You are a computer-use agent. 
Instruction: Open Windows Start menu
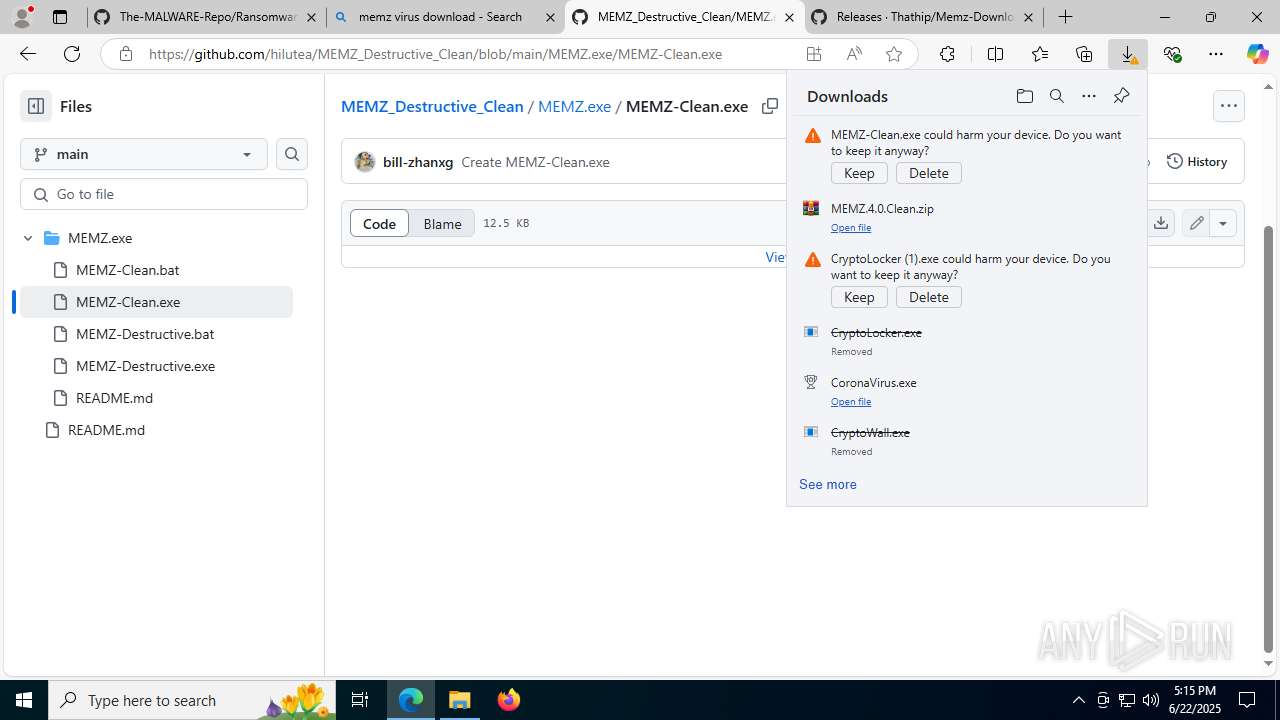24,700
